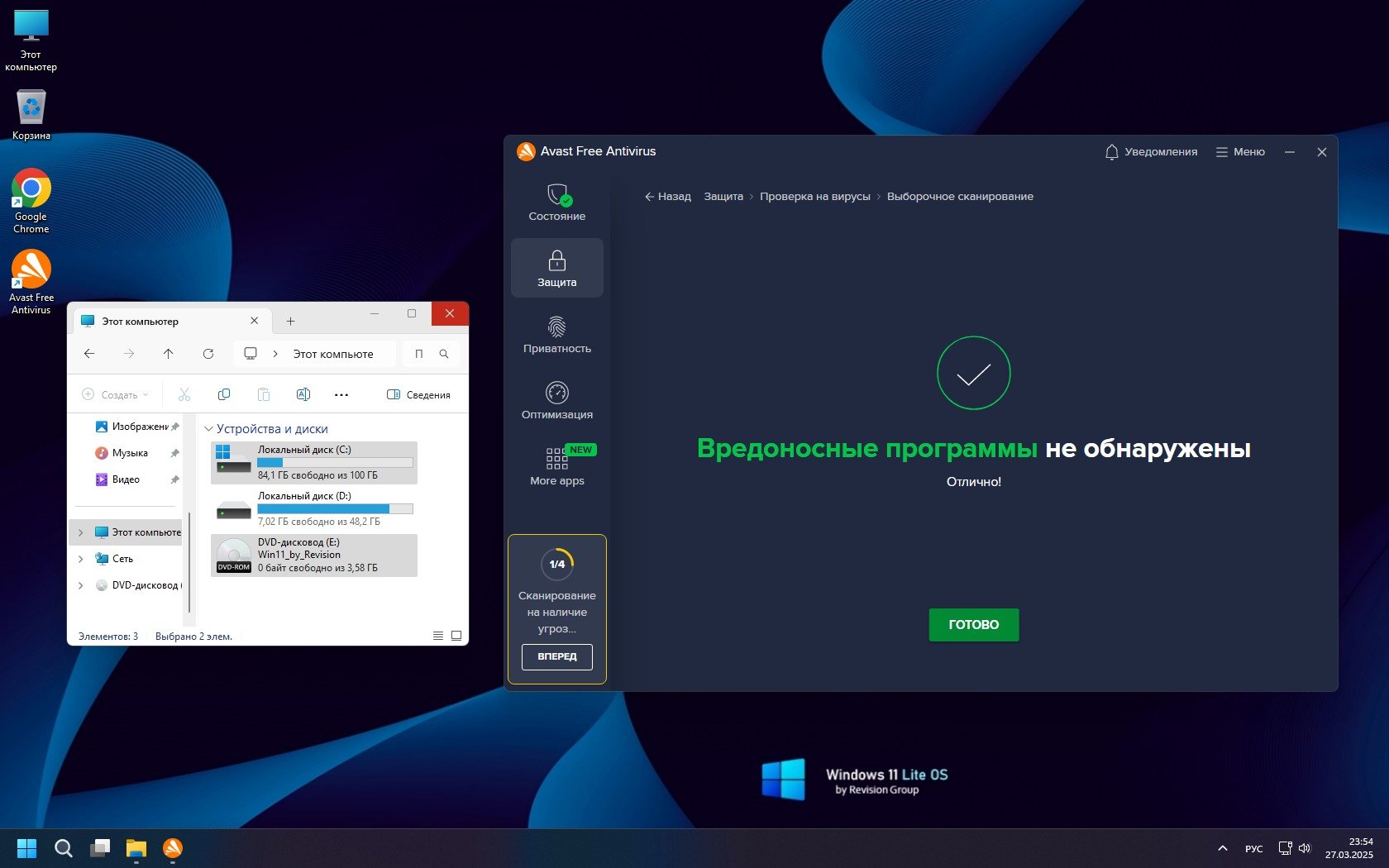This screenshot has width=1389, height=868.
Task: Open the Этот компьютер desktop shortcut
Action: coord(31,41)
